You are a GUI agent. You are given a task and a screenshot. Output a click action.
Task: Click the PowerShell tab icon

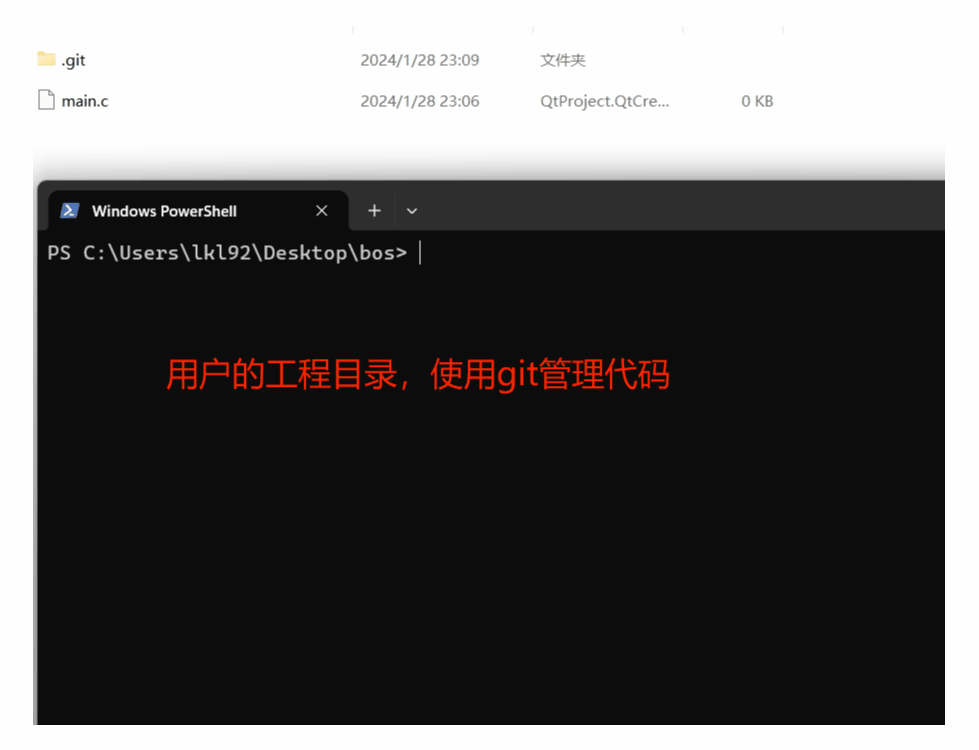[x=69, y=211]
